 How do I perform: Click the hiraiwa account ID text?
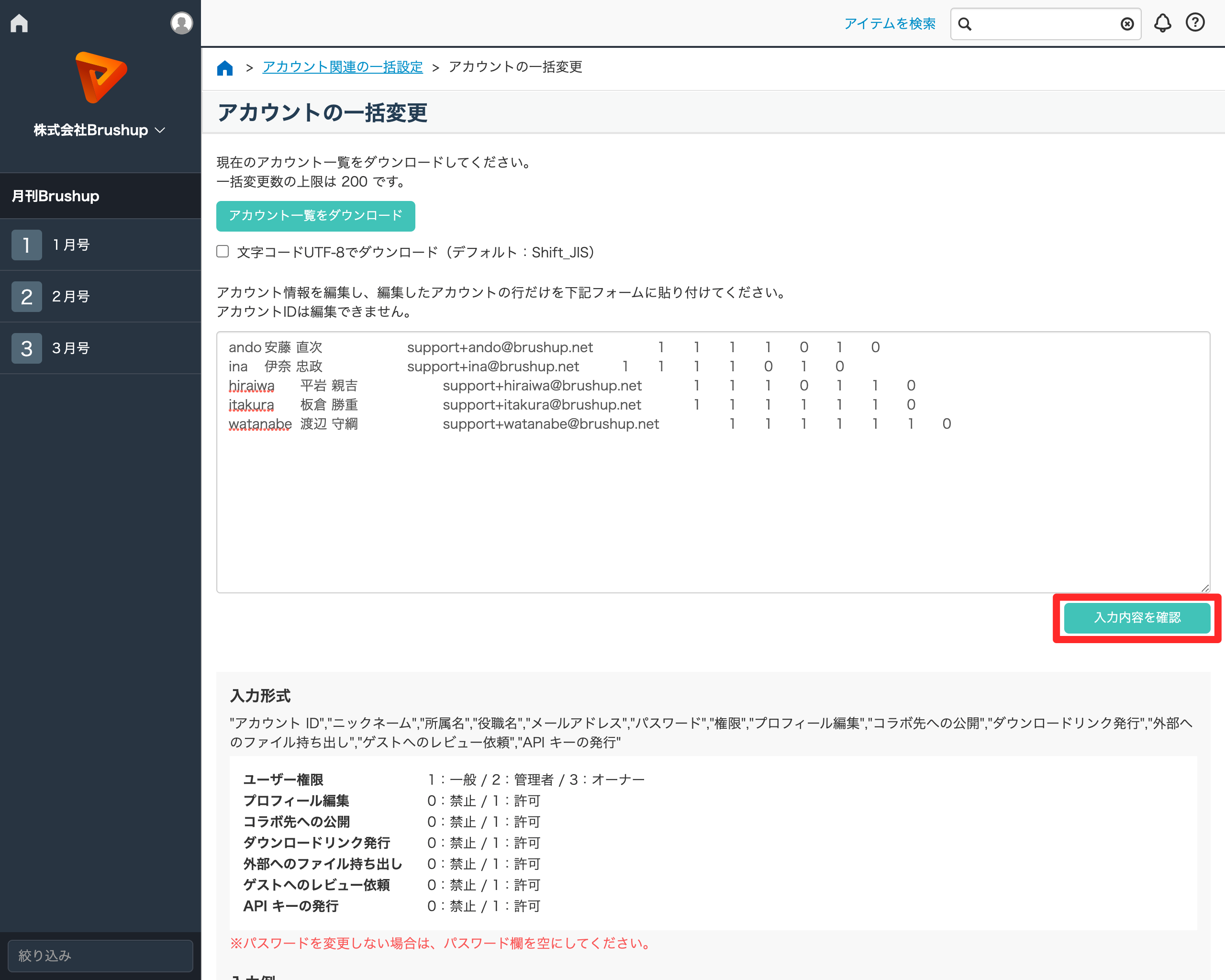(x=251, y=386)
